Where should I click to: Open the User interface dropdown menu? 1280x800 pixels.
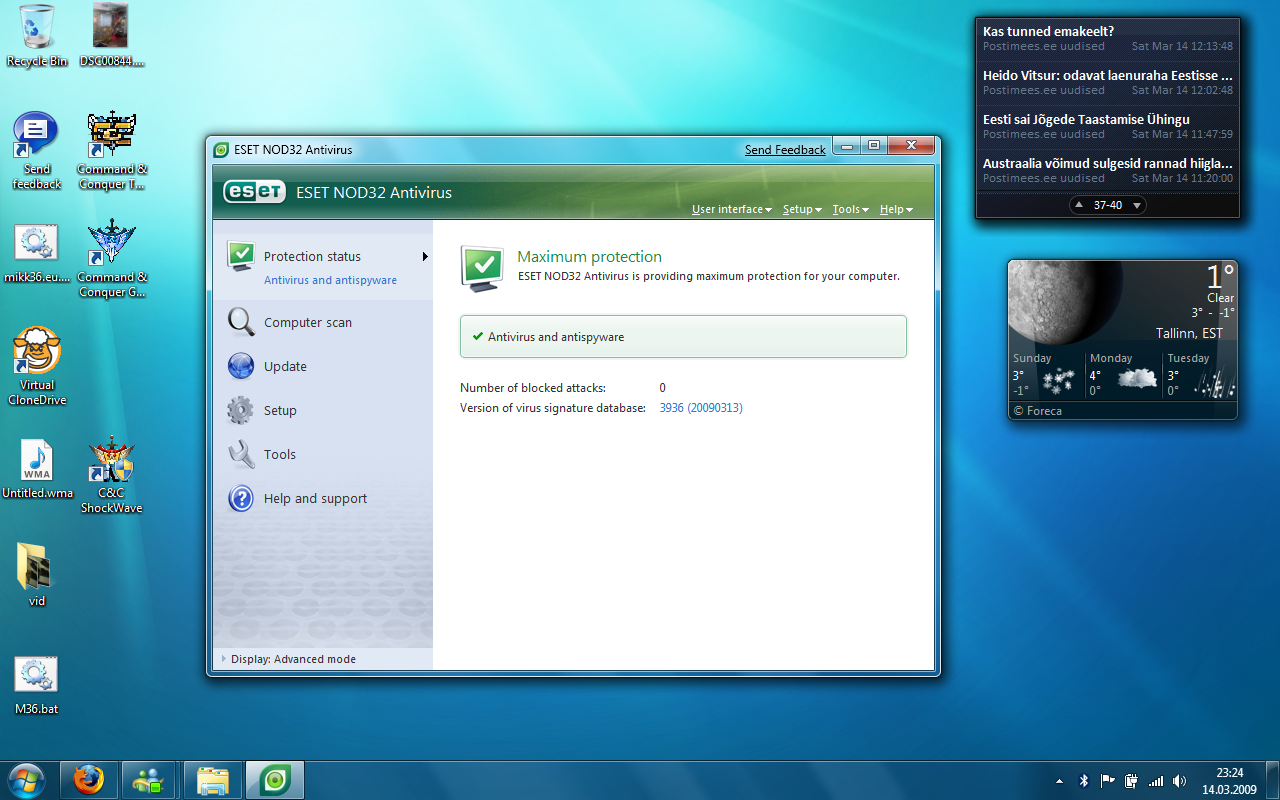pyautogui.click(x=732, y=209)
